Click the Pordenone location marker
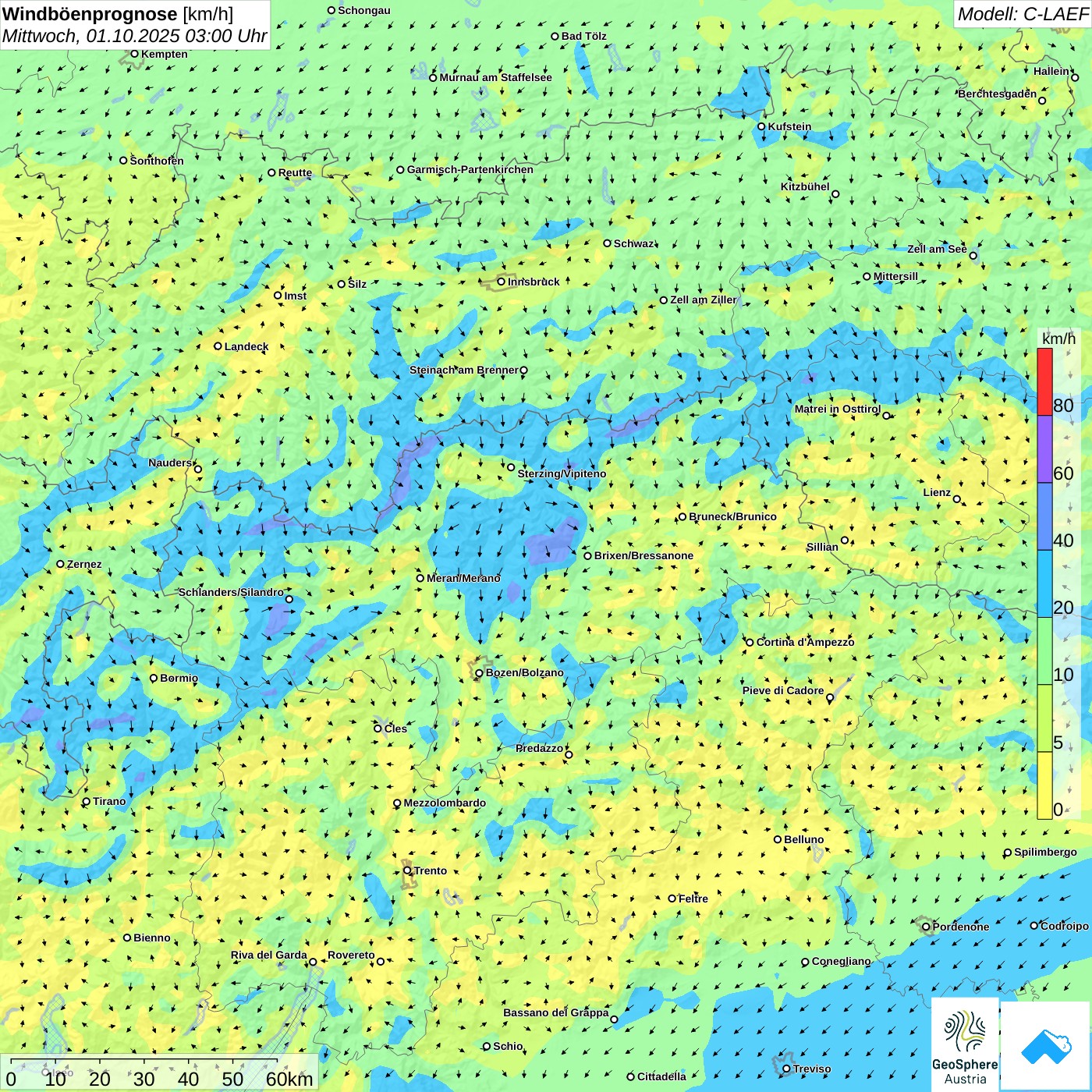 tap(926, 927)
